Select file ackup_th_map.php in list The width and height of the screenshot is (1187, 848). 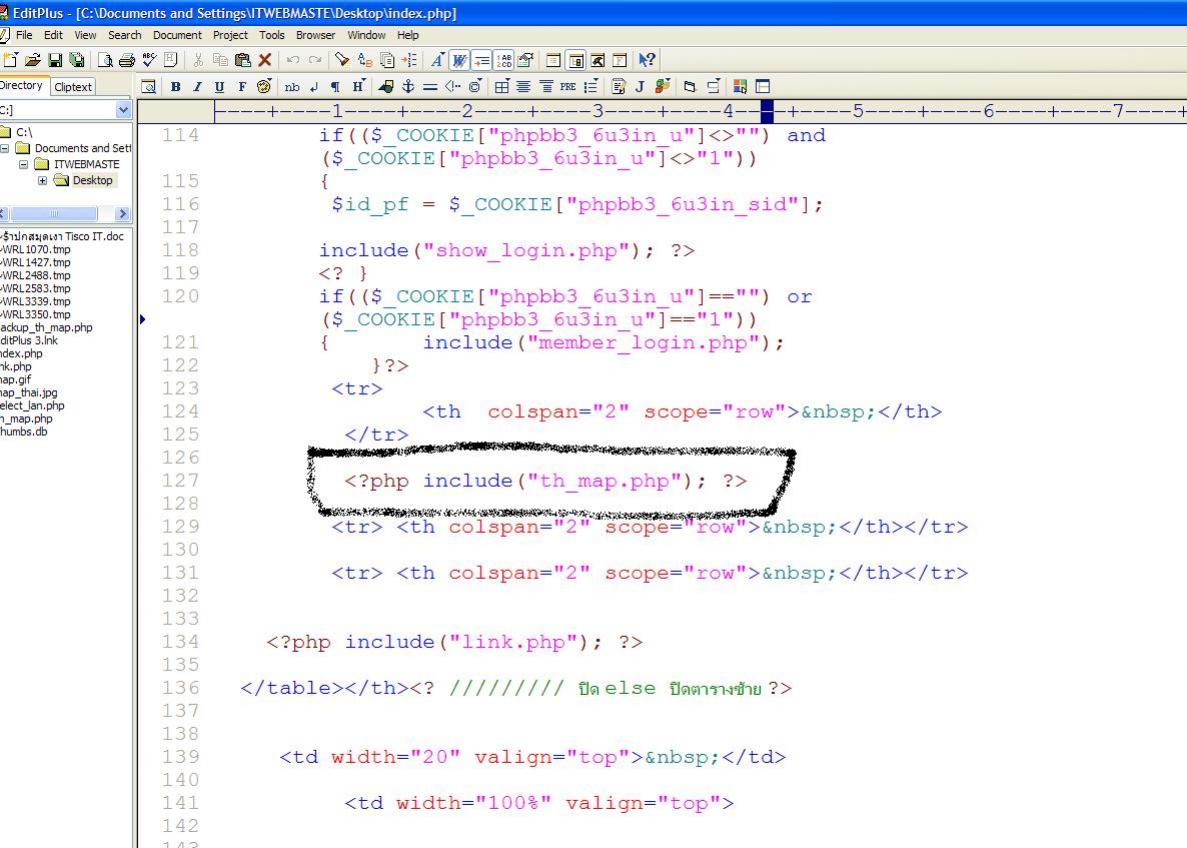(x=46, y=327)
